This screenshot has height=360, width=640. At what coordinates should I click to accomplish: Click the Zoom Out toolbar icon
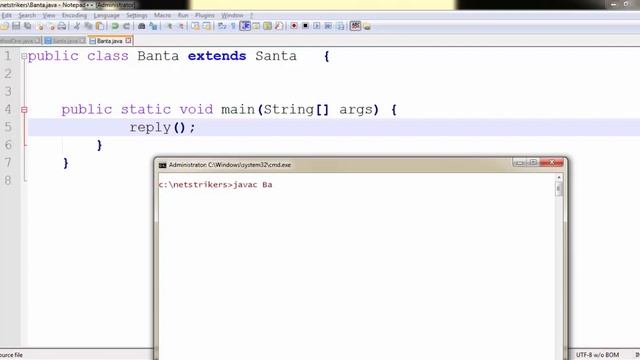[180, 26]
